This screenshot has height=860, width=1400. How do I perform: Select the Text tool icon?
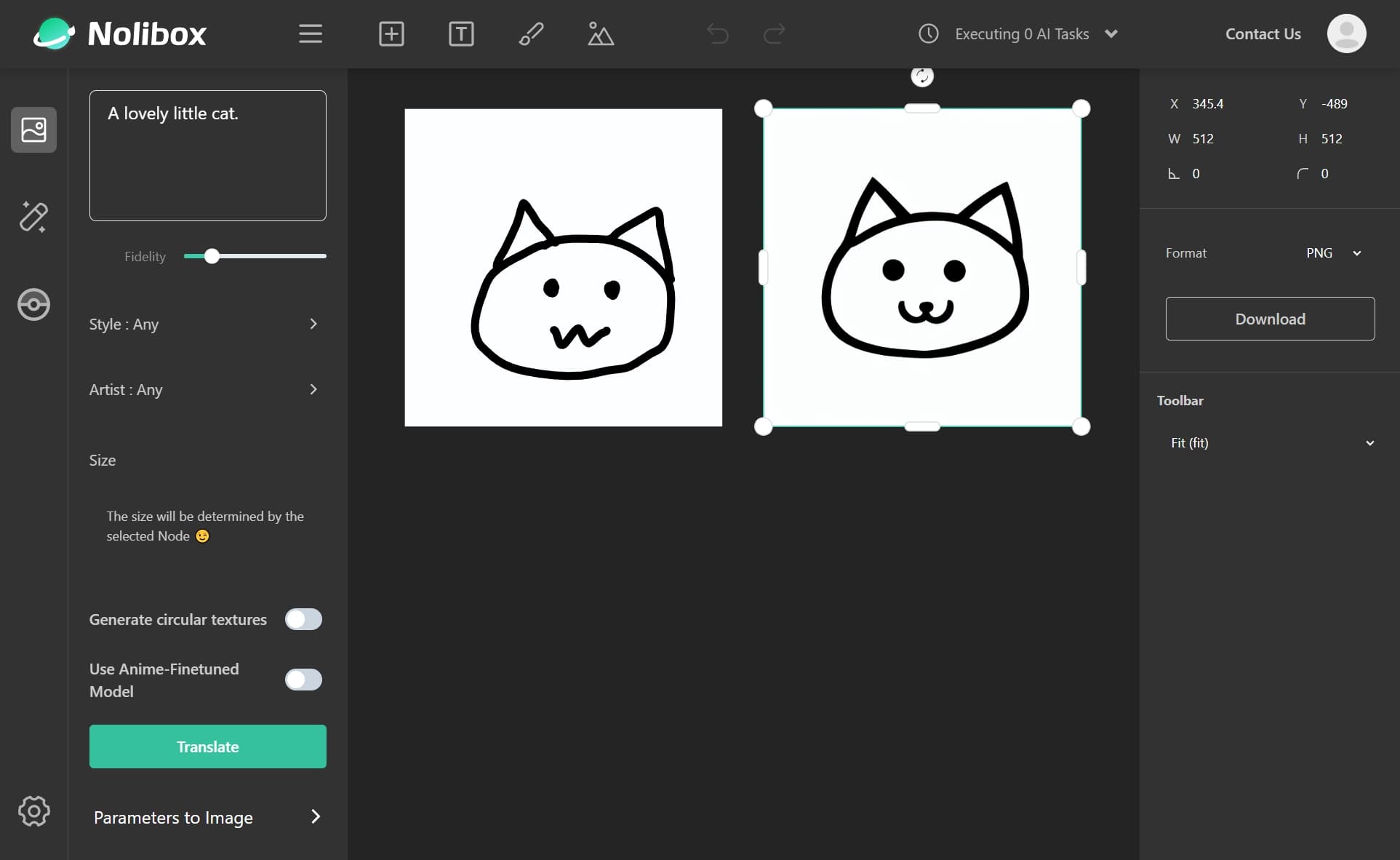click(x=461, y=33)
